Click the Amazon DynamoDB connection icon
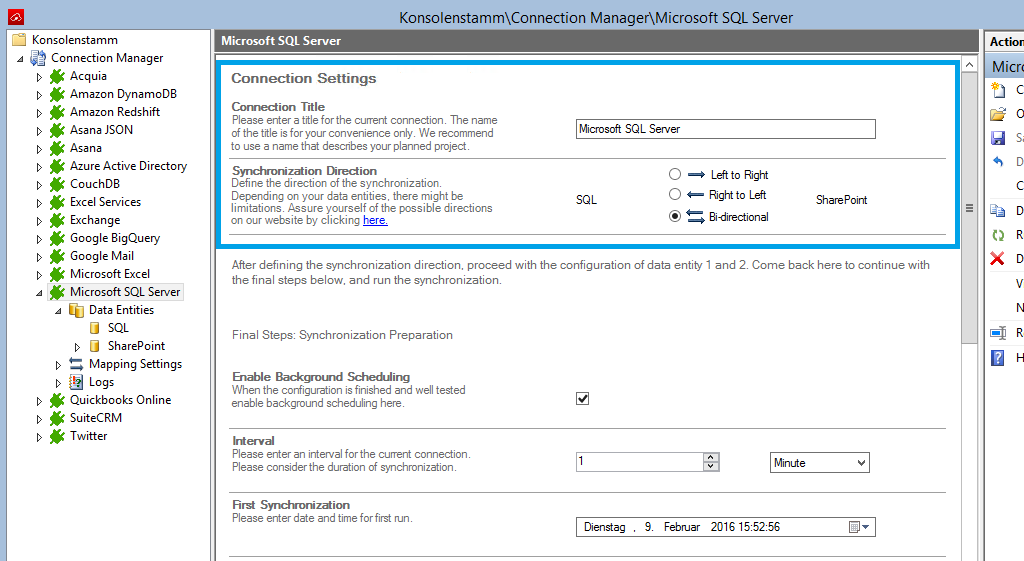This screenshot has width=1024, height=561. pyautogui.click(x=57, y=94)
